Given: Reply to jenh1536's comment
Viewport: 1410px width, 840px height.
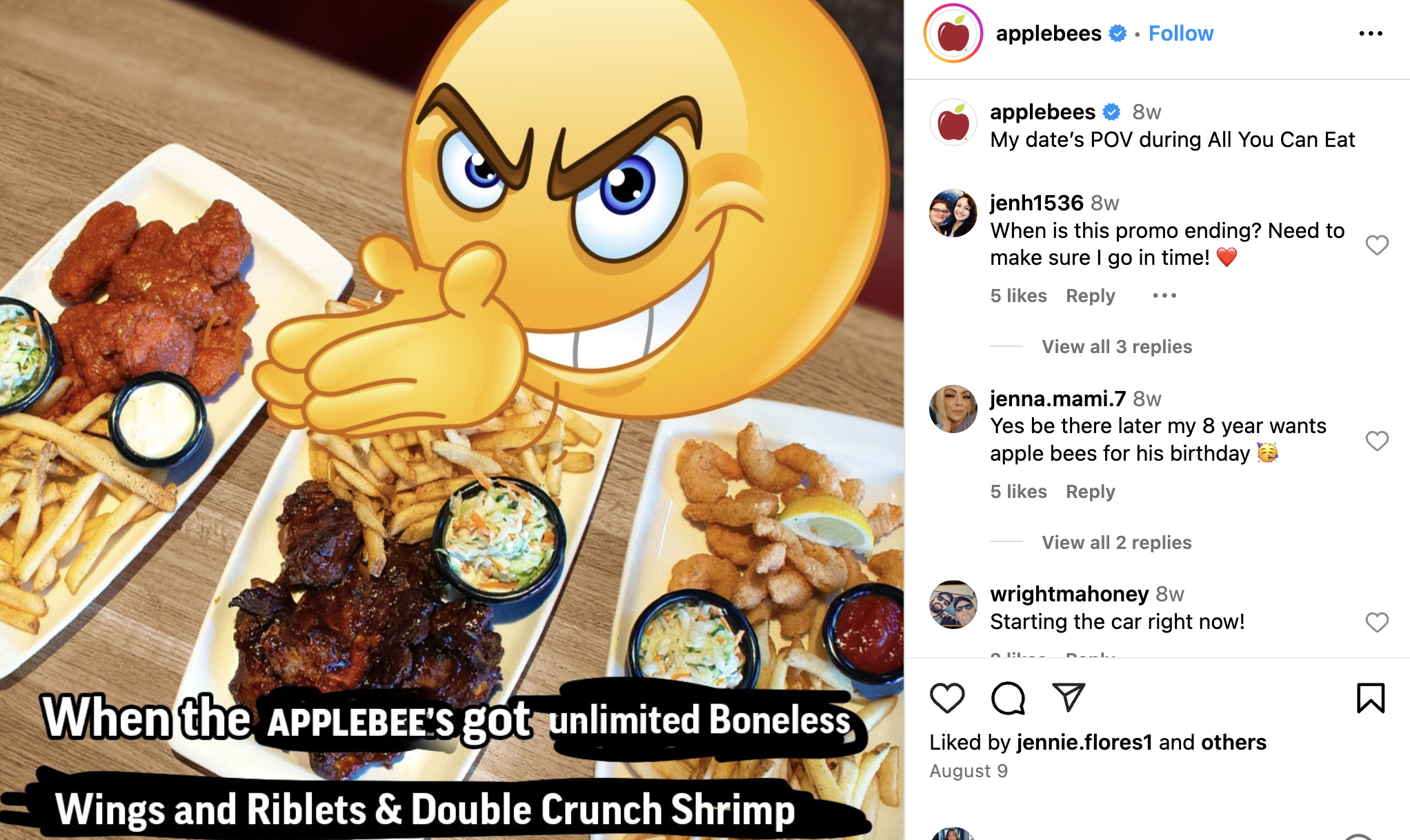Looking at the screenshot, I should click(1090, 296).
